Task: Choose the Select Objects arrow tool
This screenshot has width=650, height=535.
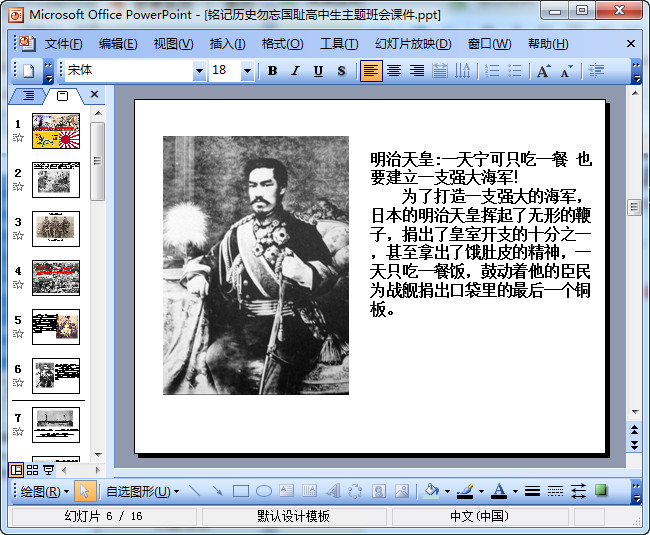Action: (x=85, y=491)
